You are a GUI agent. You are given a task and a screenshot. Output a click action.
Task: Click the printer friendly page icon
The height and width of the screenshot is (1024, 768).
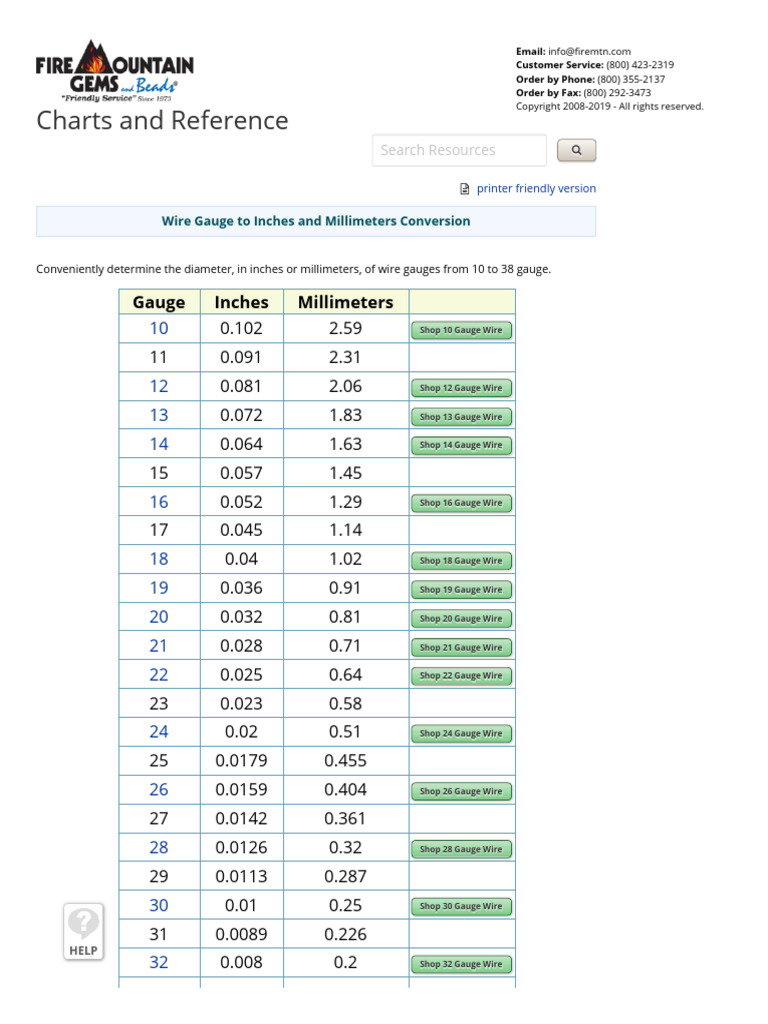(x=464, y=189)
